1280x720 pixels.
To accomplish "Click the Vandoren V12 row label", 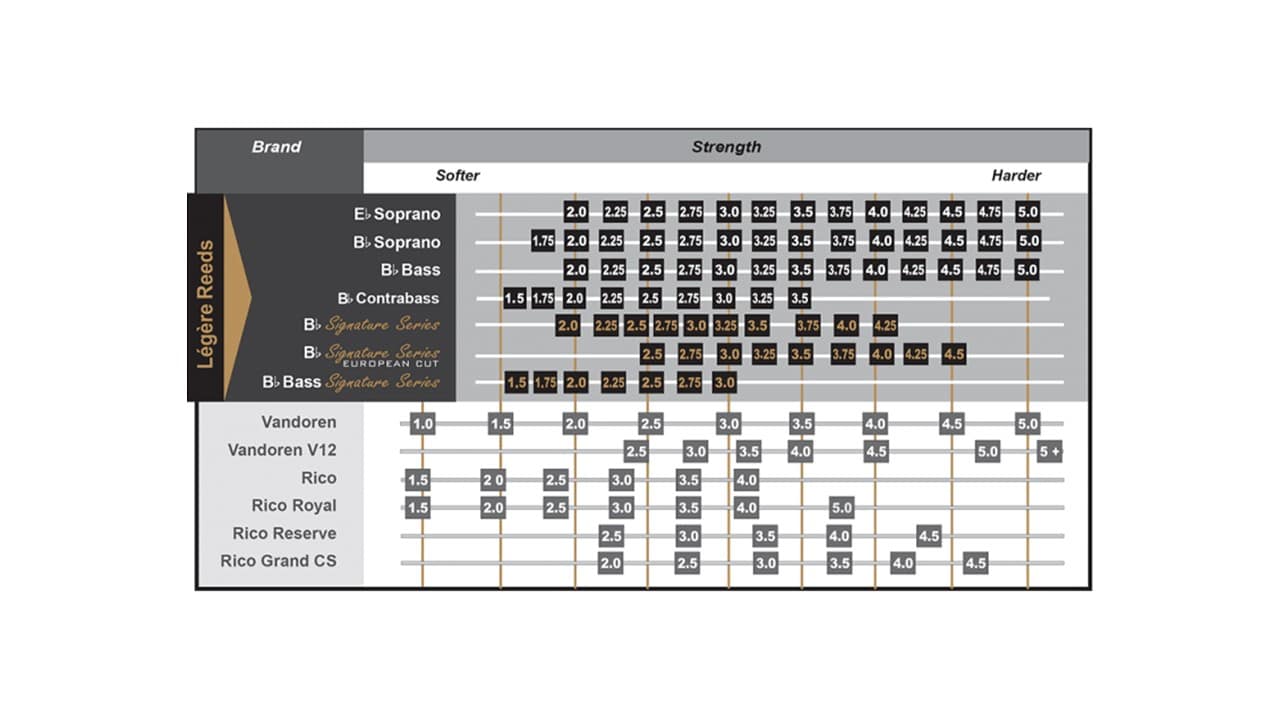I will [x=282, y=450].
